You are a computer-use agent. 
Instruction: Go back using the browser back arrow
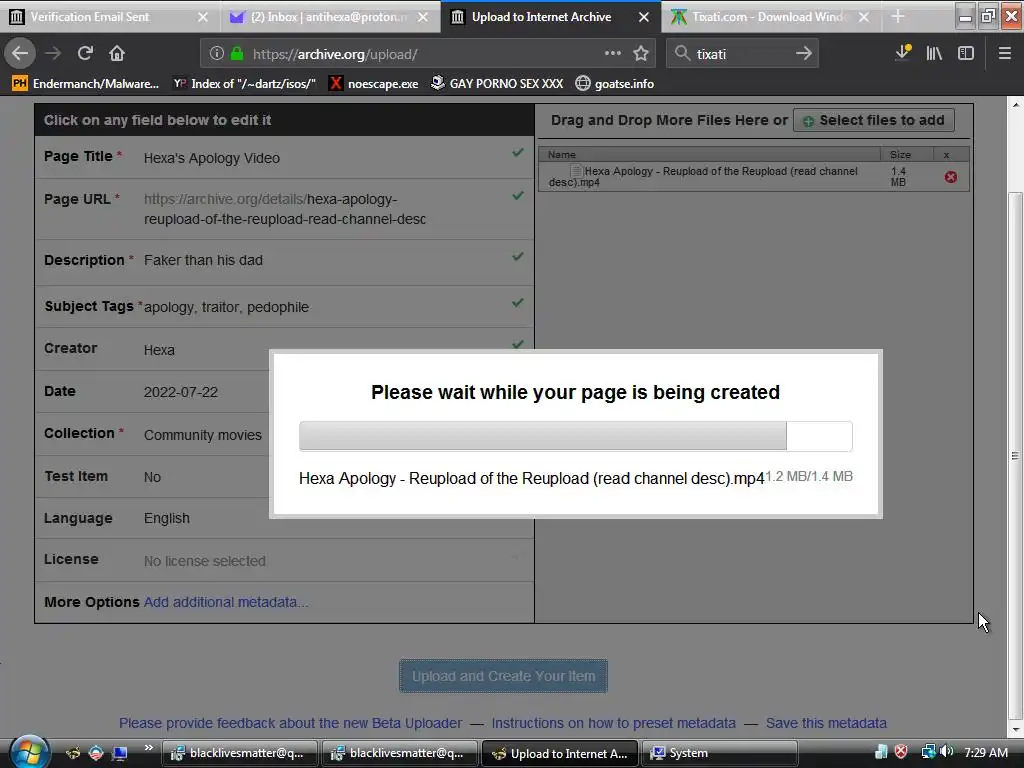tap(20, 54)
